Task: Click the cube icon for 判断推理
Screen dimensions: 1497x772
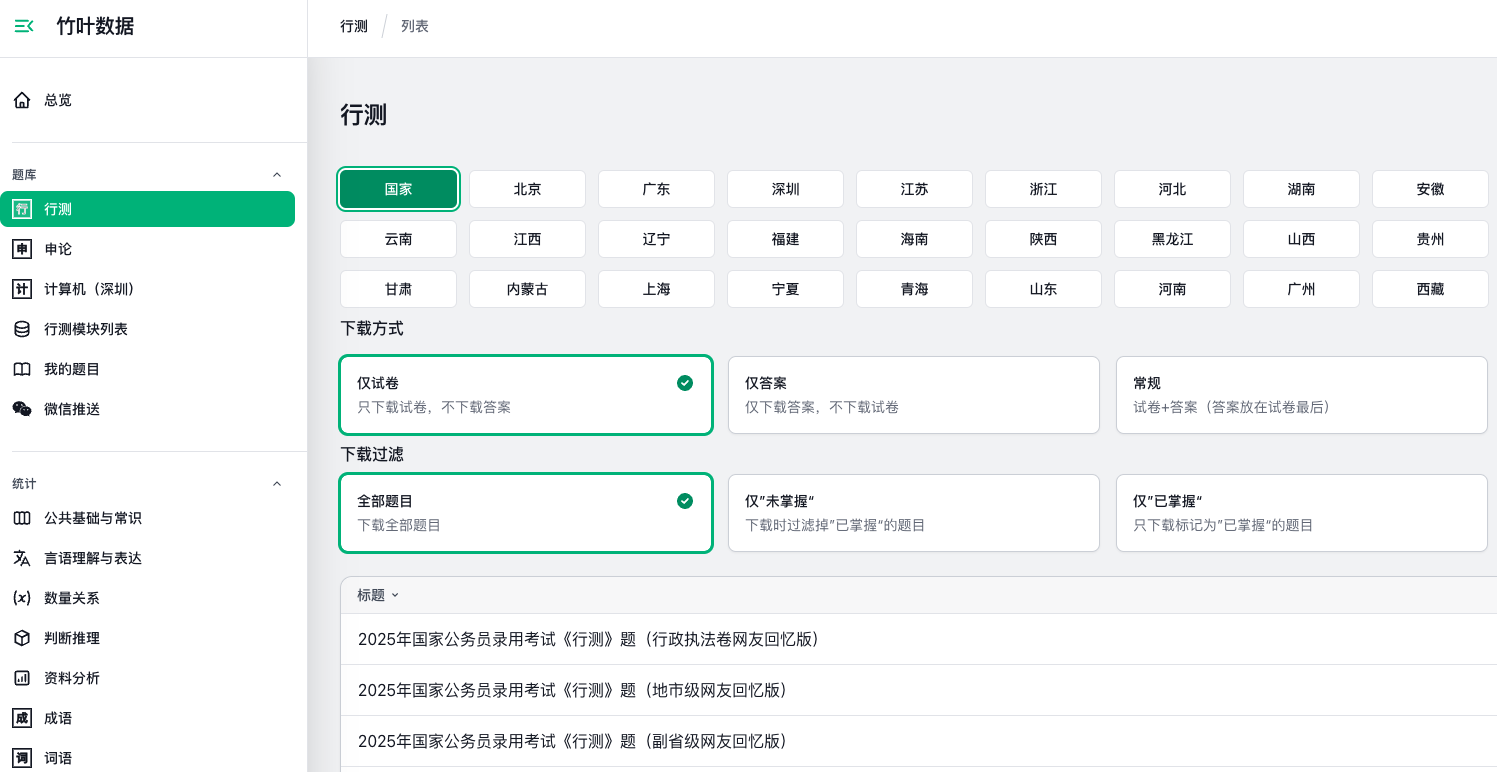Action: [22, 638]
